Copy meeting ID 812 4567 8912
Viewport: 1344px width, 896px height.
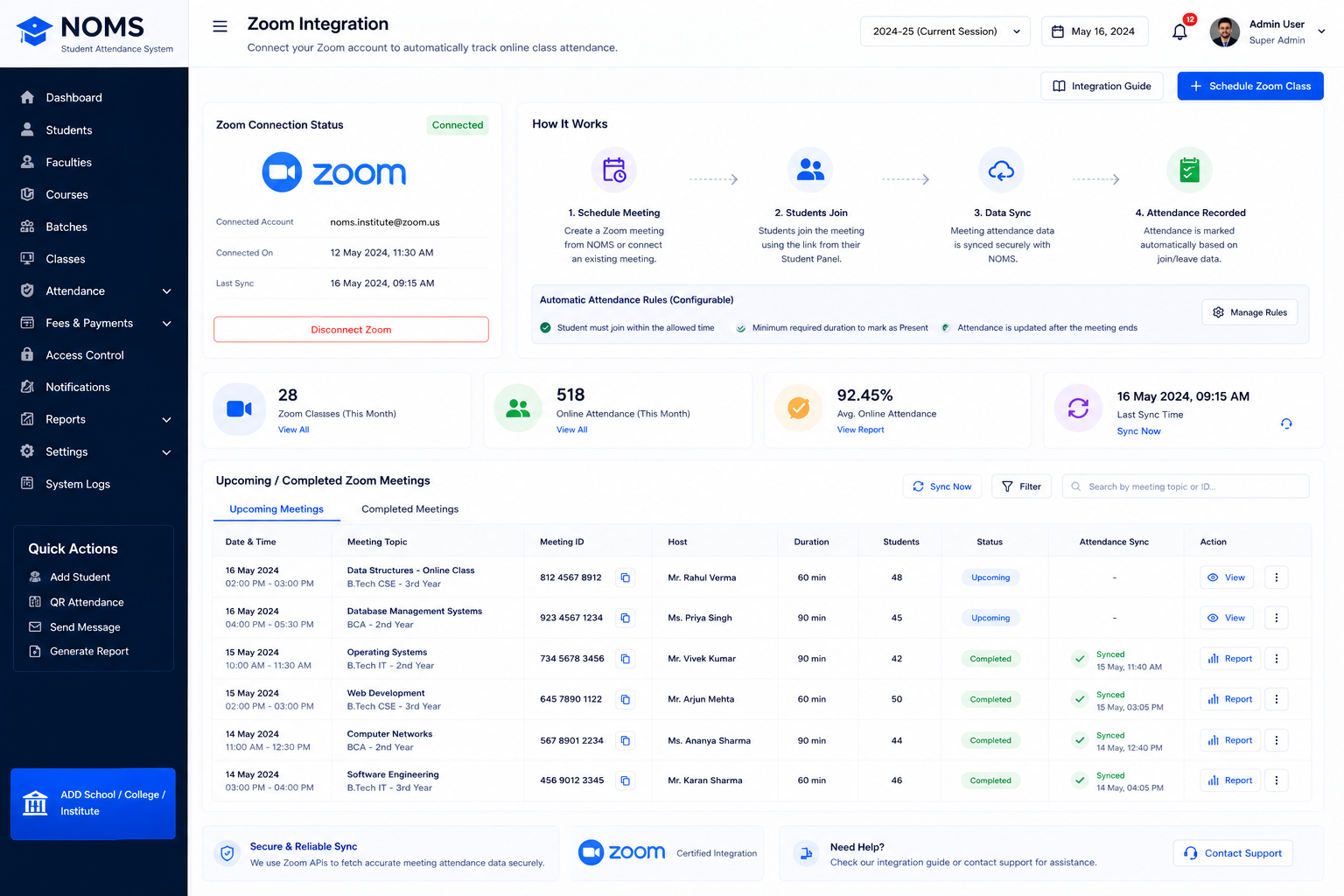coord(626,577)
